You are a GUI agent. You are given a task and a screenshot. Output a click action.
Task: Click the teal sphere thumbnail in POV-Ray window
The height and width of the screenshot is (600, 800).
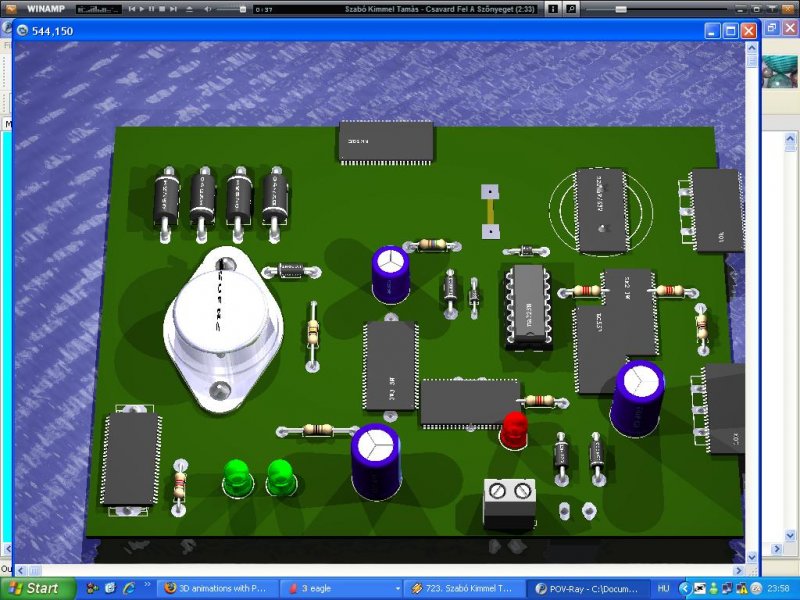[x=780, y=71]
